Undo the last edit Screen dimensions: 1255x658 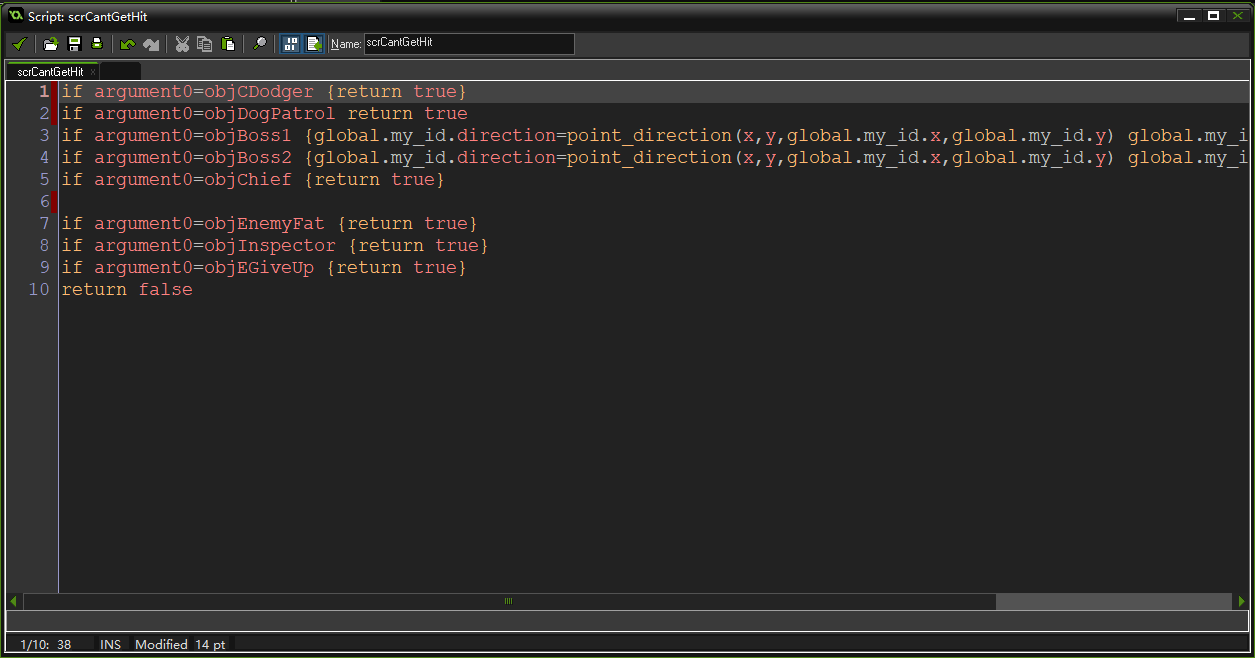(x=127, y=44)
